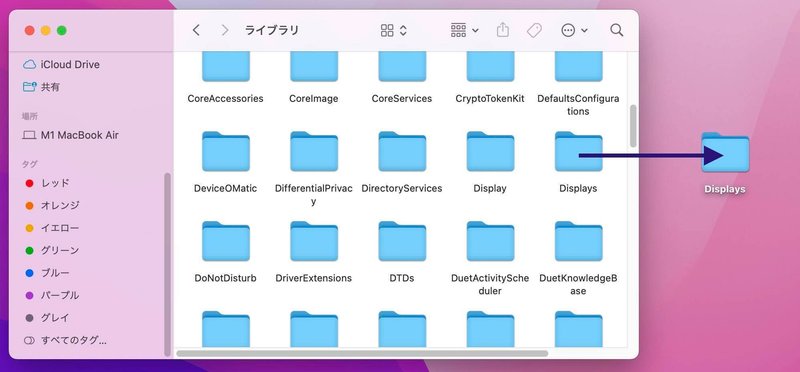Select the DeviceOMatic folder icon

[226, 152]
